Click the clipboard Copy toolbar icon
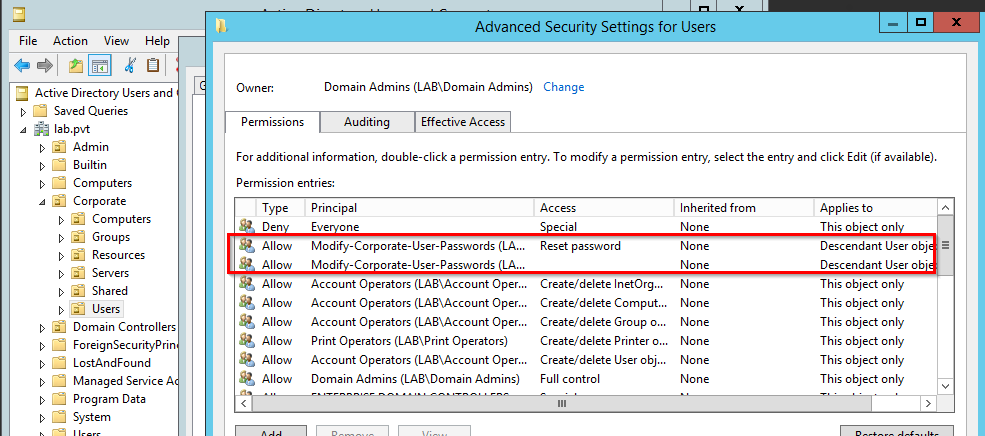985x436 pixels. [x=153, y=65]
